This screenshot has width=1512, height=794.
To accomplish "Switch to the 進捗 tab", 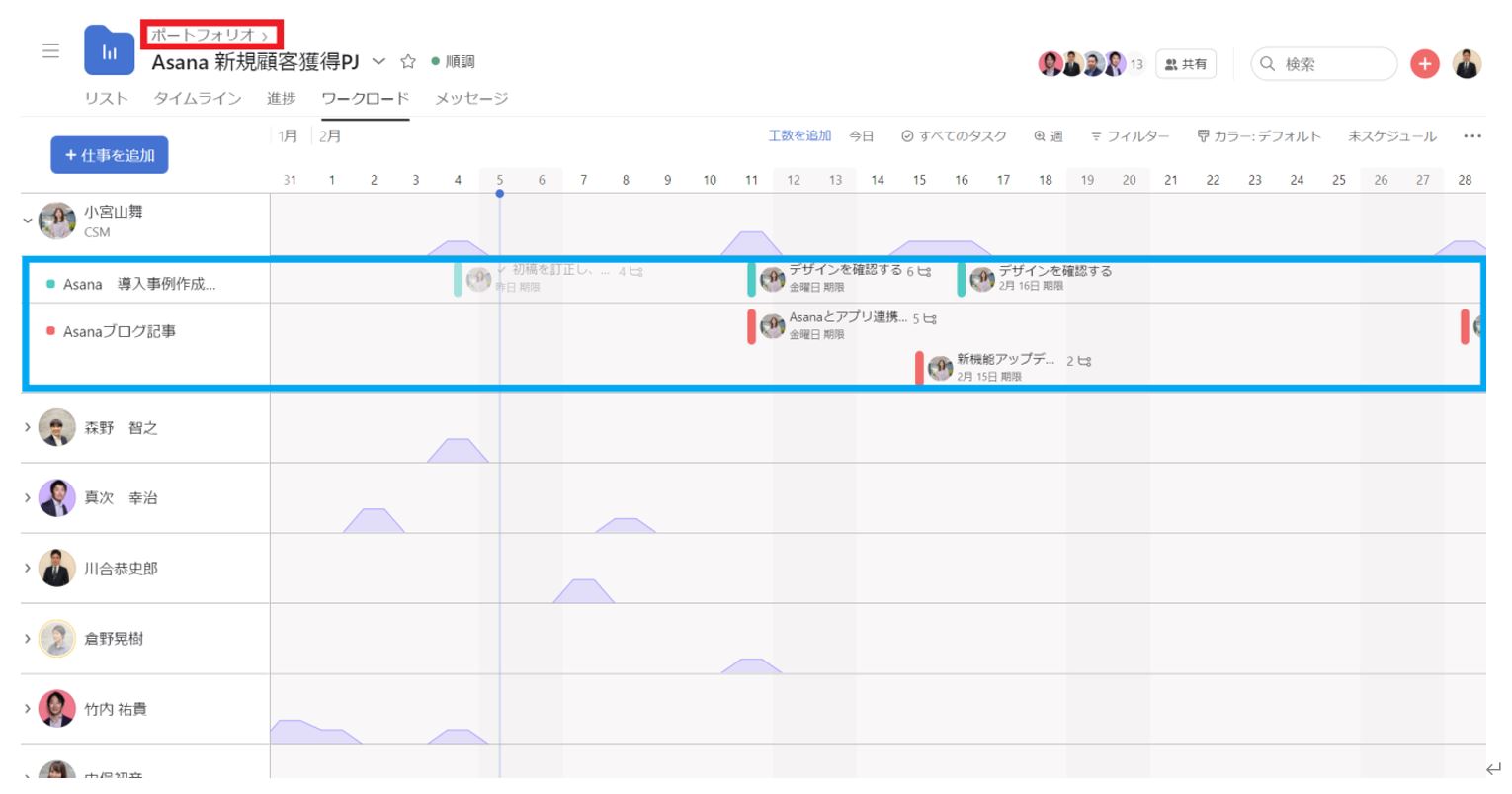I will pyautogui.click(x=282, y=98).
